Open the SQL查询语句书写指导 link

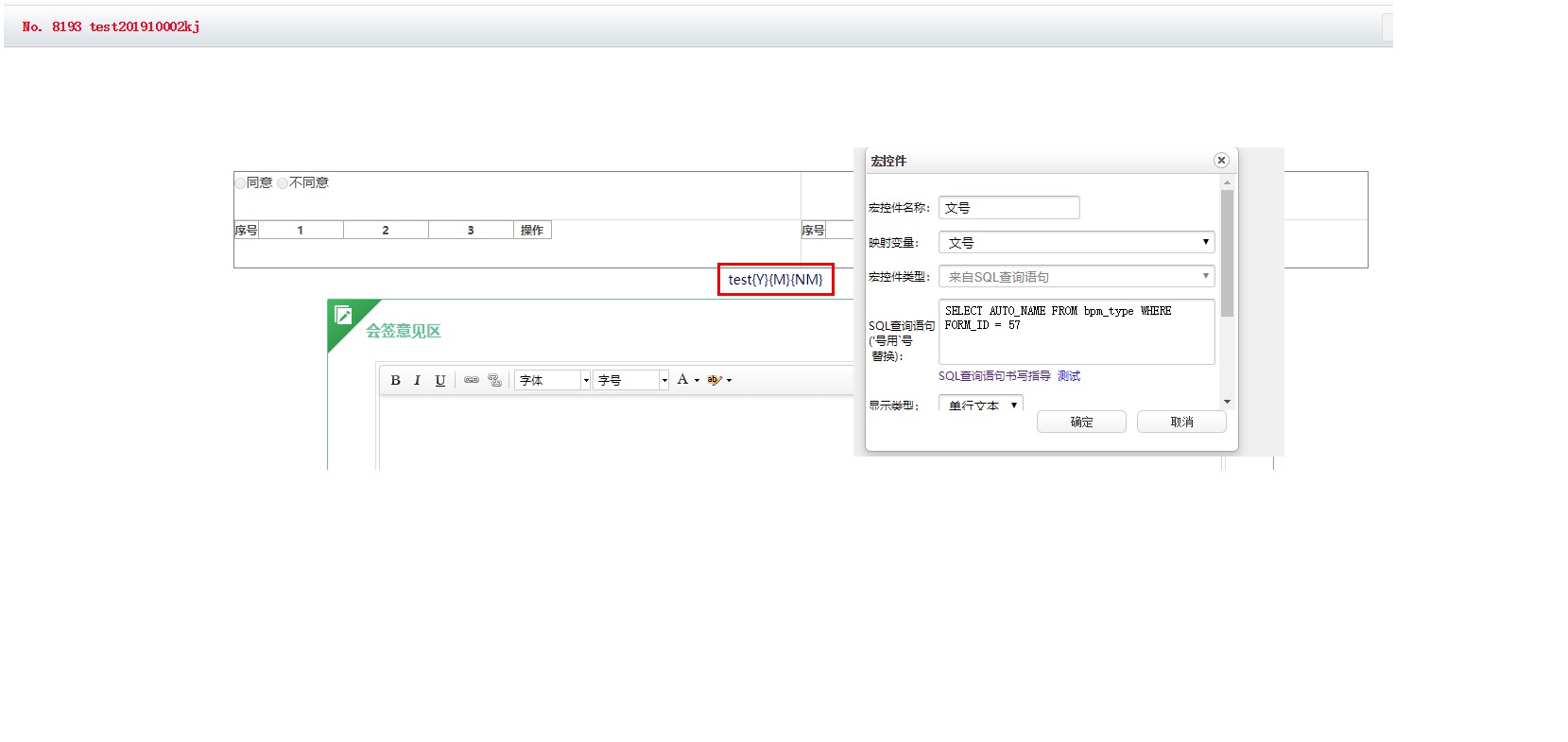tap(994, 376)
